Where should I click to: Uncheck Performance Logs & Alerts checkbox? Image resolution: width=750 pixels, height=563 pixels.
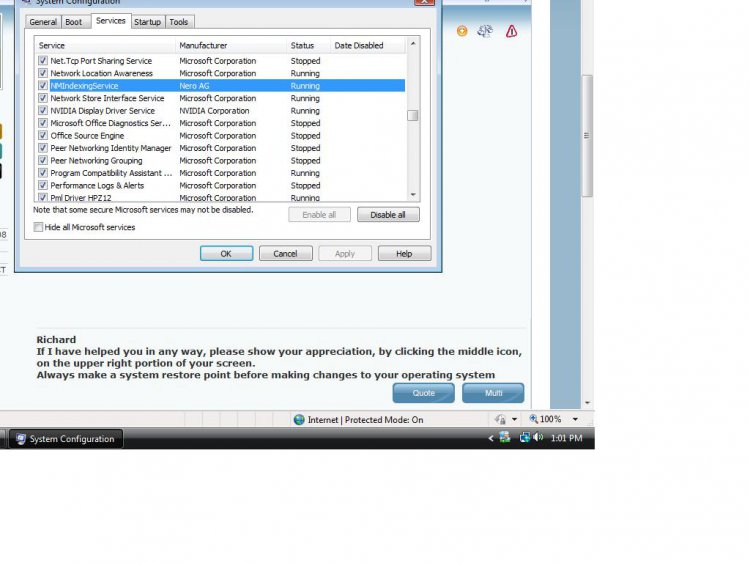point(43,185)
